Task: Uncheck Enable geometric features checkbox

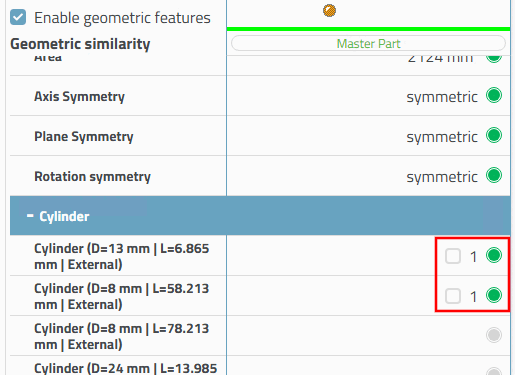Action: pyautogui.click(x=18, y=17)
